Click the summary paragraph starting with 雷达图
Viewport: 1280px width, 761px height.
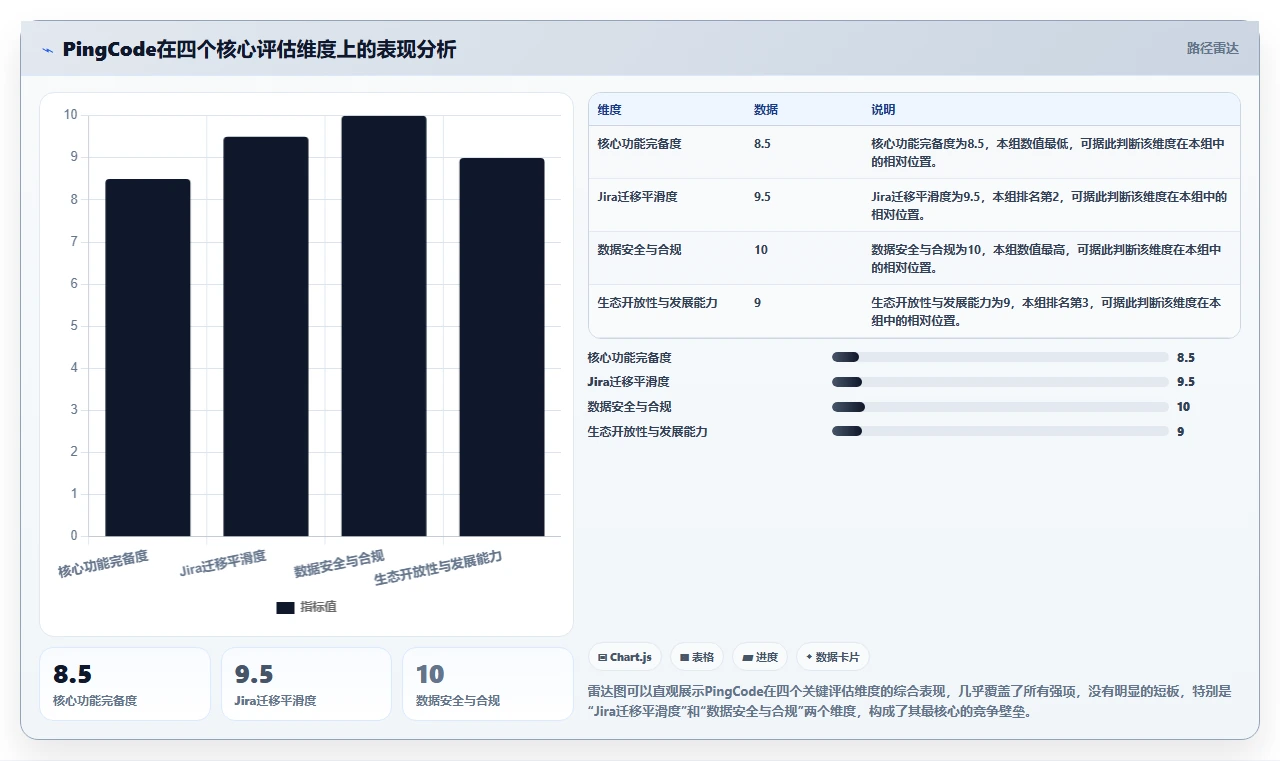[x=910, y=701]
